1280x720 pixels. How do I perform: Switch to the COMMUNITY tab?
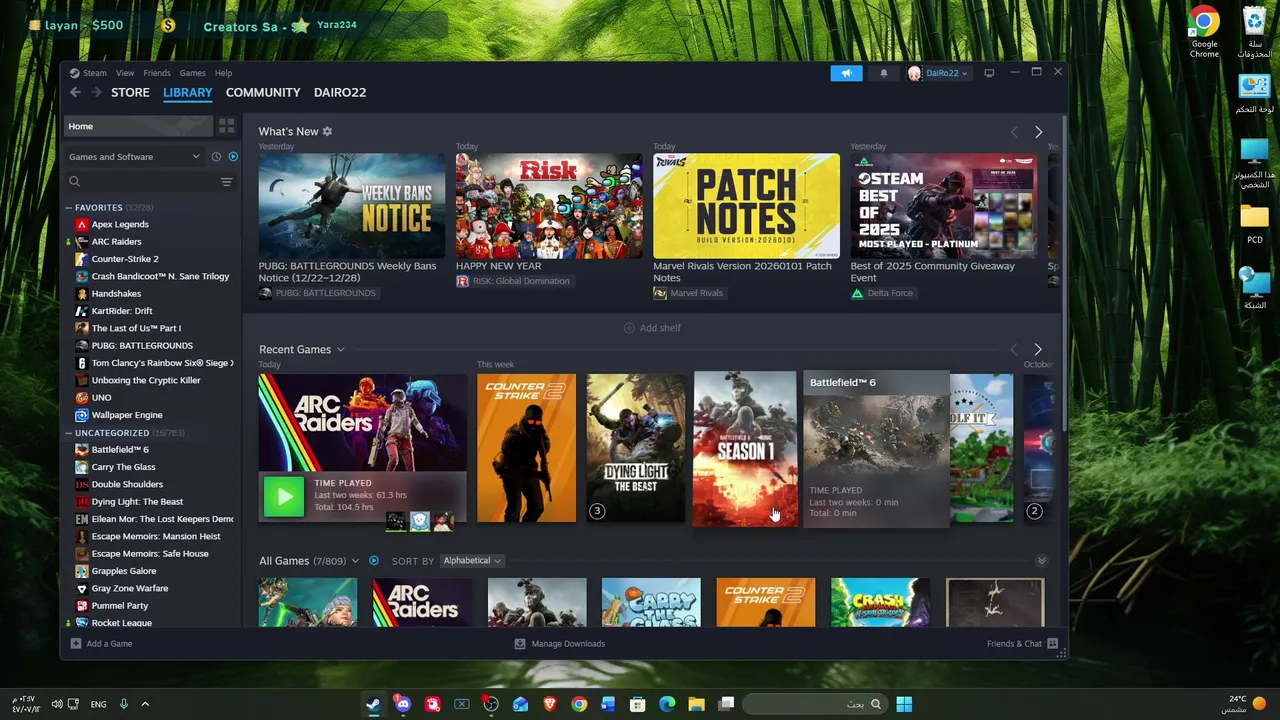tap(263, 92)
